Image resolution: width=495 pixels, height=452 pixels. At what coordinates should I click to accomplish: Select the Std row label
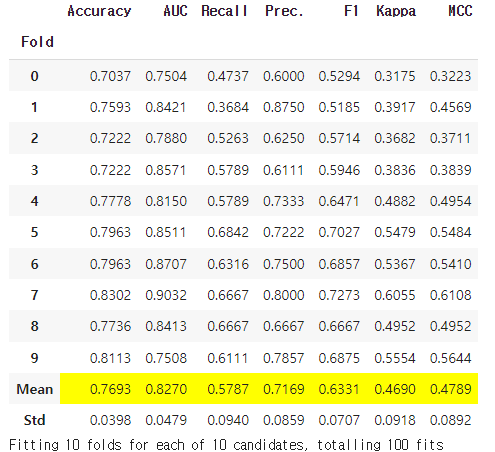pyautogui.click(x=34, y=420)
